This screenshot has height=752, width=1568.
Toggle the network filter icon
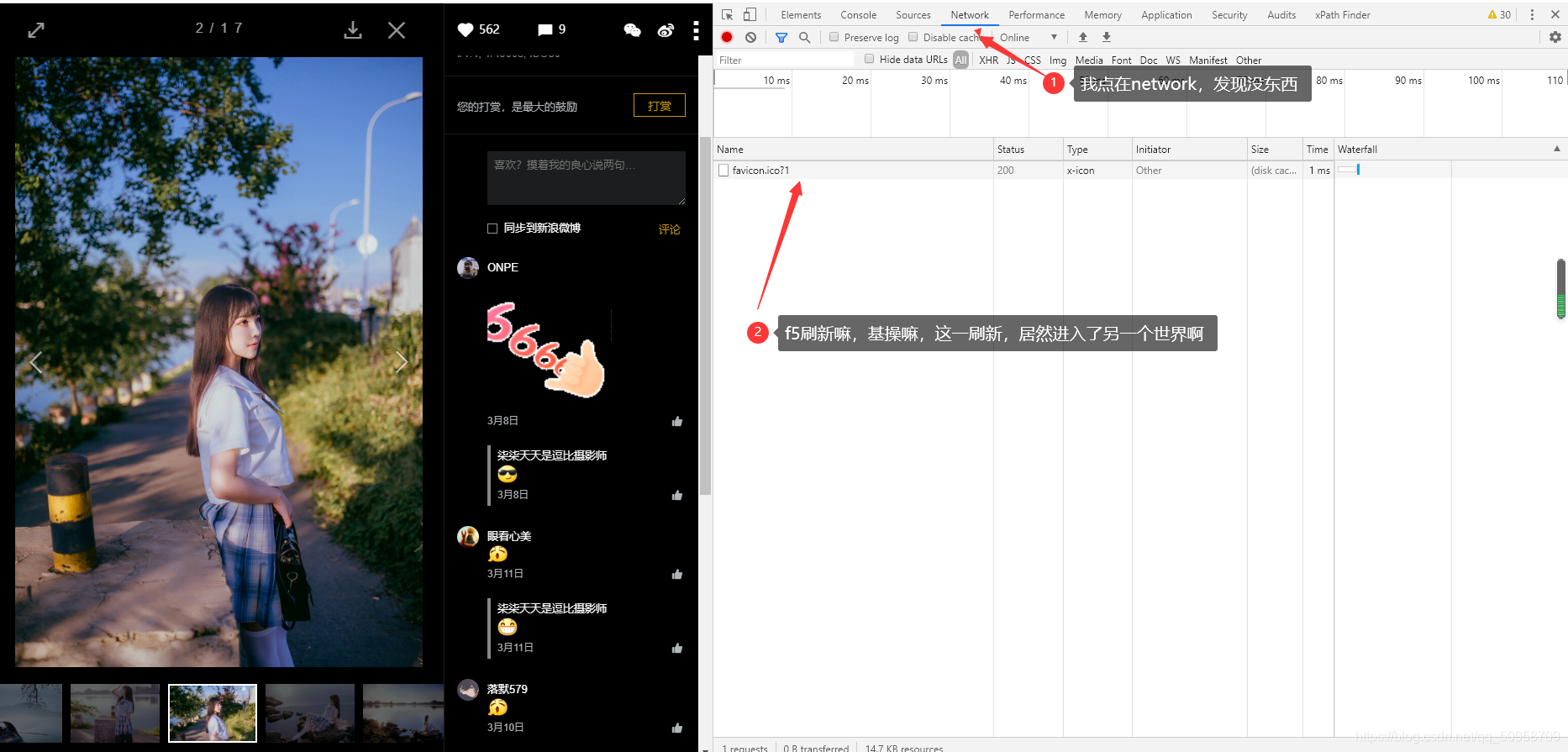click(781, 37)
